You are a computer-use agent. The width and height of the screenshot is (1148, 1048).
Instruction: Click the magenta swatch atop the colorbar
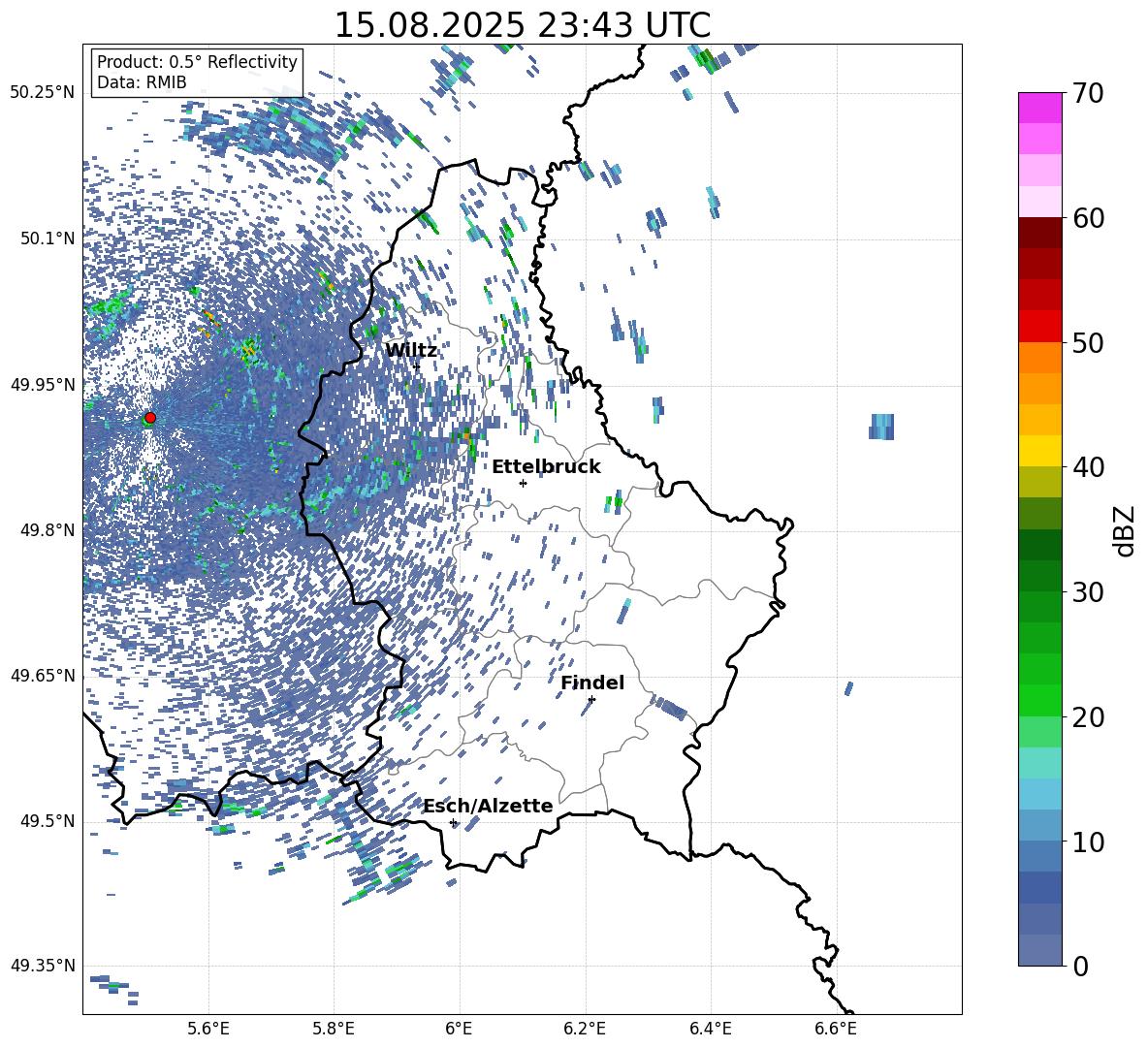(1039, 108)
